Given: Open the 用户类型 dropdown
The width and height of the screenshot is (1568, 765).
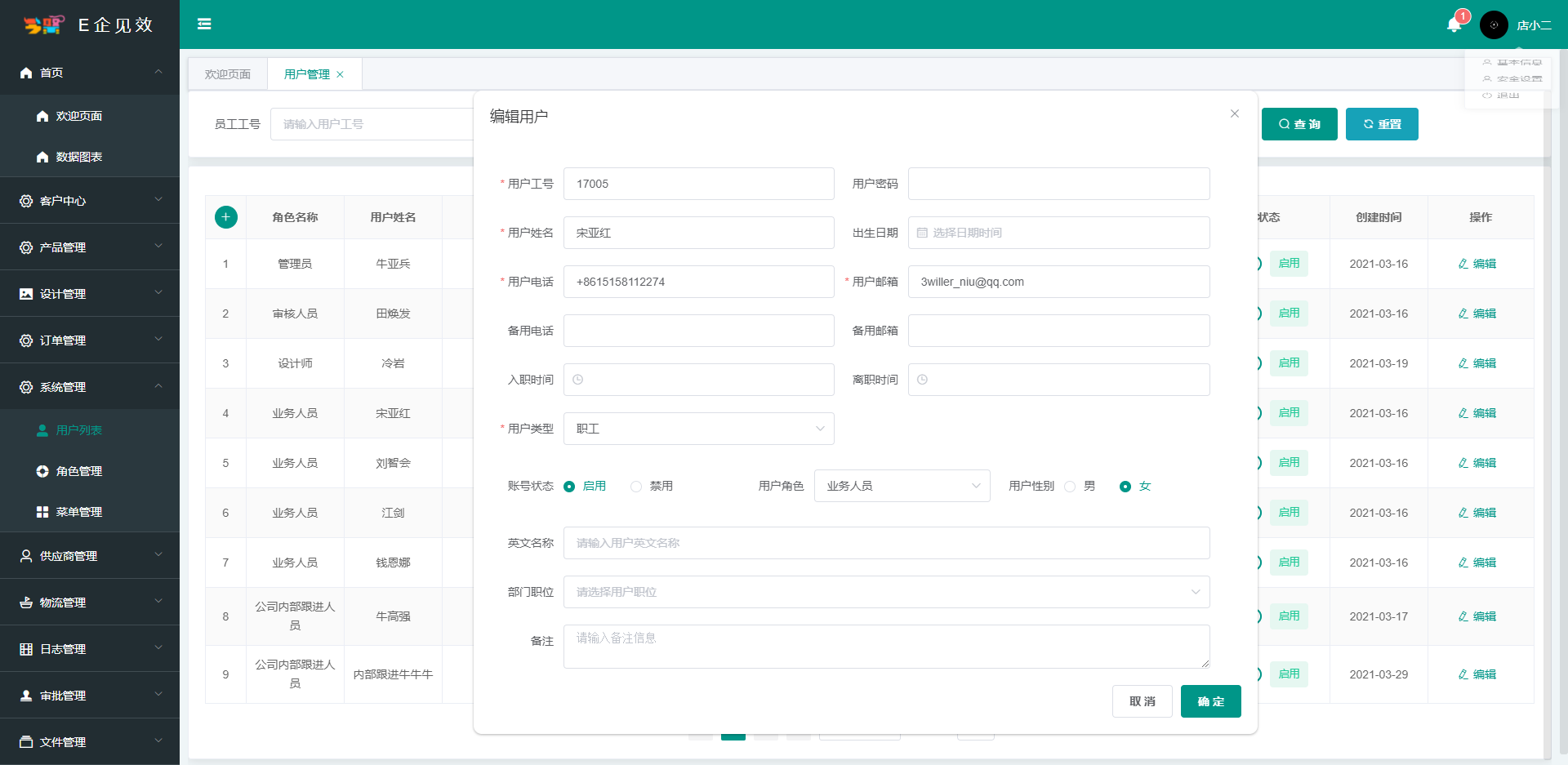Looking at the screenshot, I should (x=698, y=429).
